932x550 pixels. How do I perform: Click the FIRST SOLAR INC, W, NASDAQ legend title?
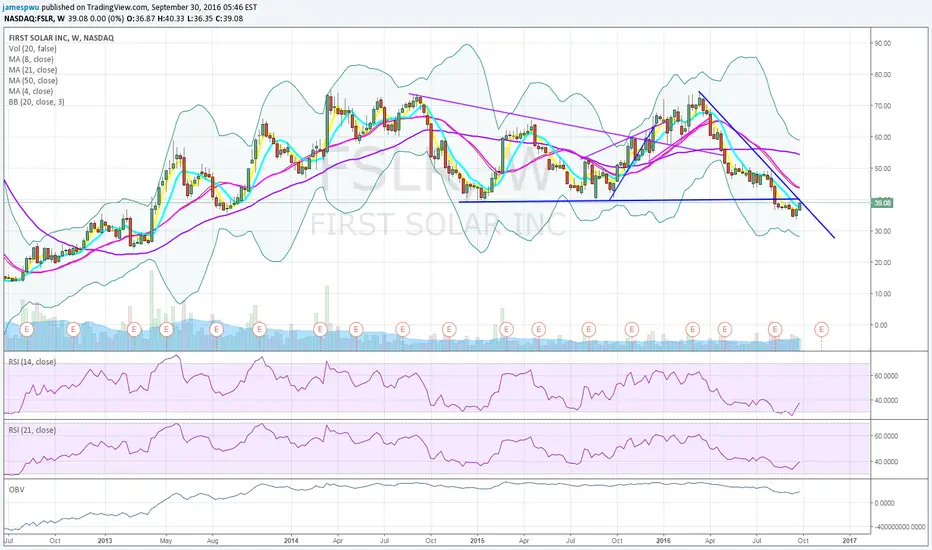coord(61,38)
